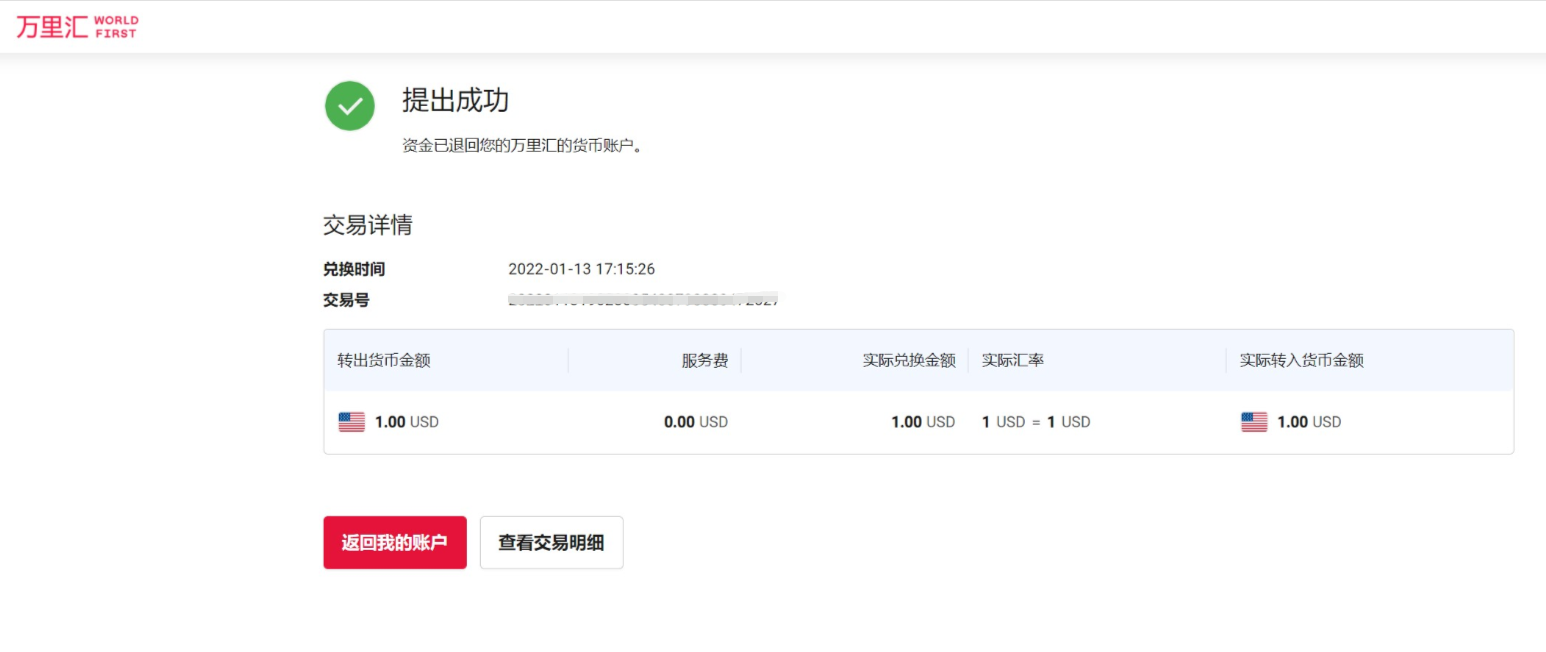1546x652 pixels.
Task: Click the 实际转入货币金额 column header
Action: [x=1301, y=360]
